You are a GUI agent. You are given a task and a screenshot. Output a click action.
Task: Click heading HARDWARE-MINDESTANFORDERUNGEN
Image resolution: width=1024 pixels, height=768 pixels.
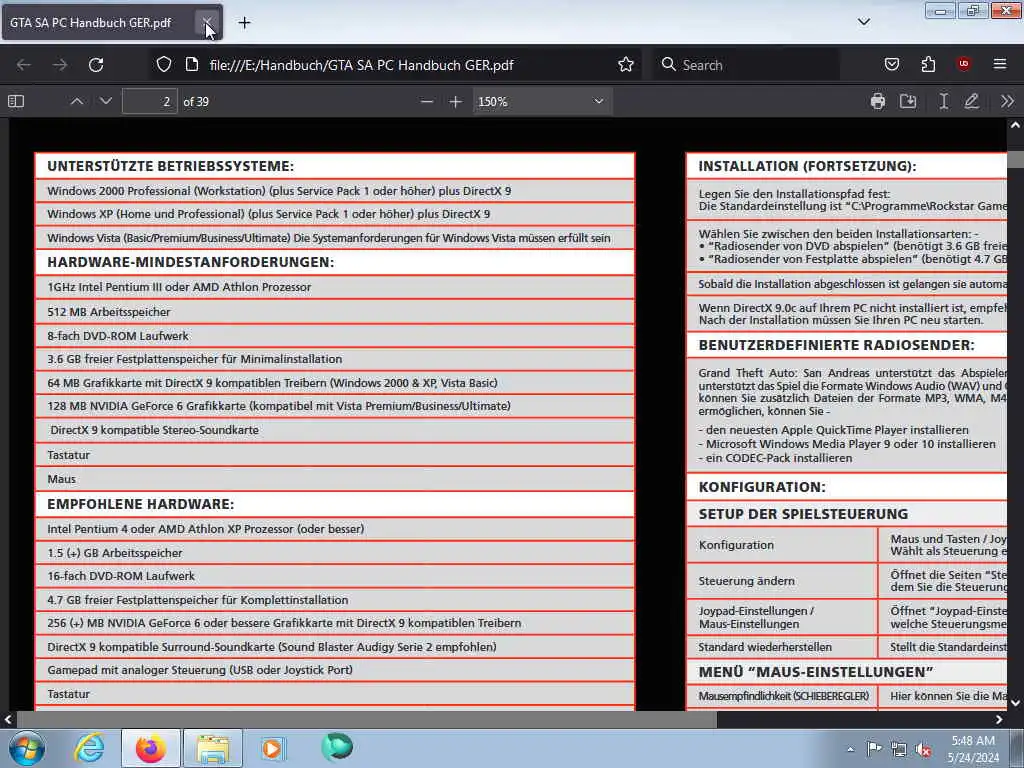(190, 262)
